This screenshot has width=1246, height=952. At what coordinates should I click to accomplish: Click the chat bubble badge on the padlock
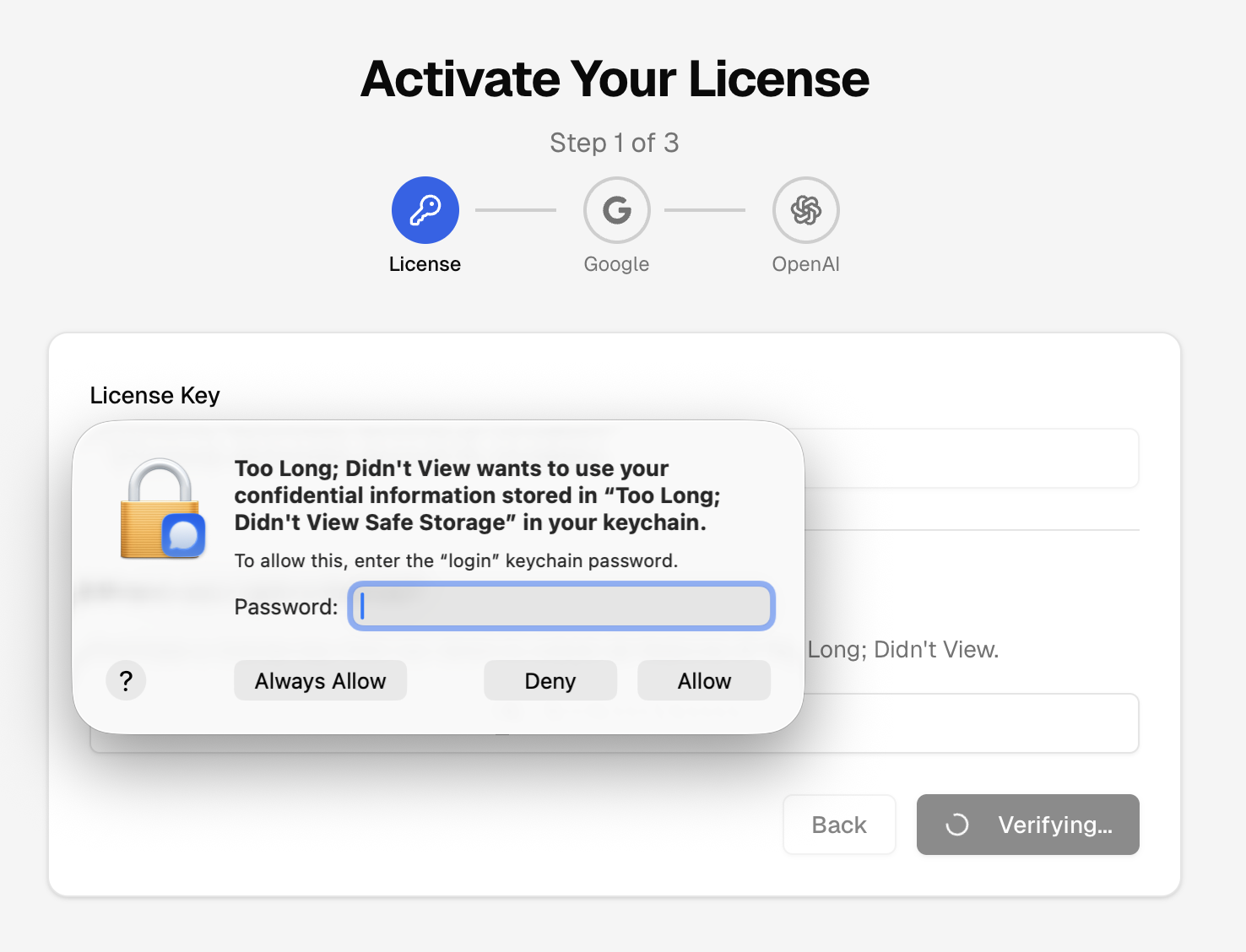click(186, 533)
